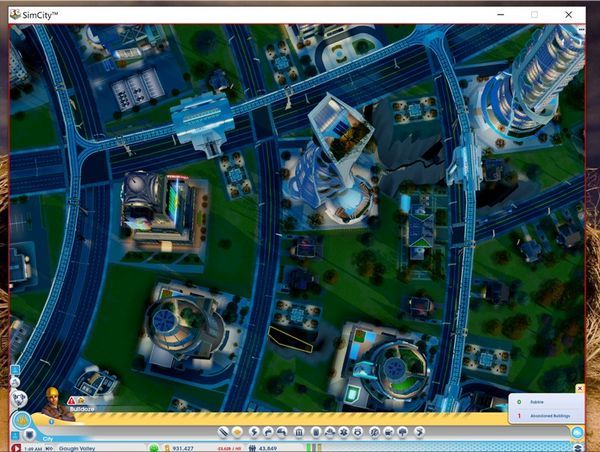Click the blue square icon at the panel's bottom-left
Viewport: 600px width, 452px height.
(15, 436)
